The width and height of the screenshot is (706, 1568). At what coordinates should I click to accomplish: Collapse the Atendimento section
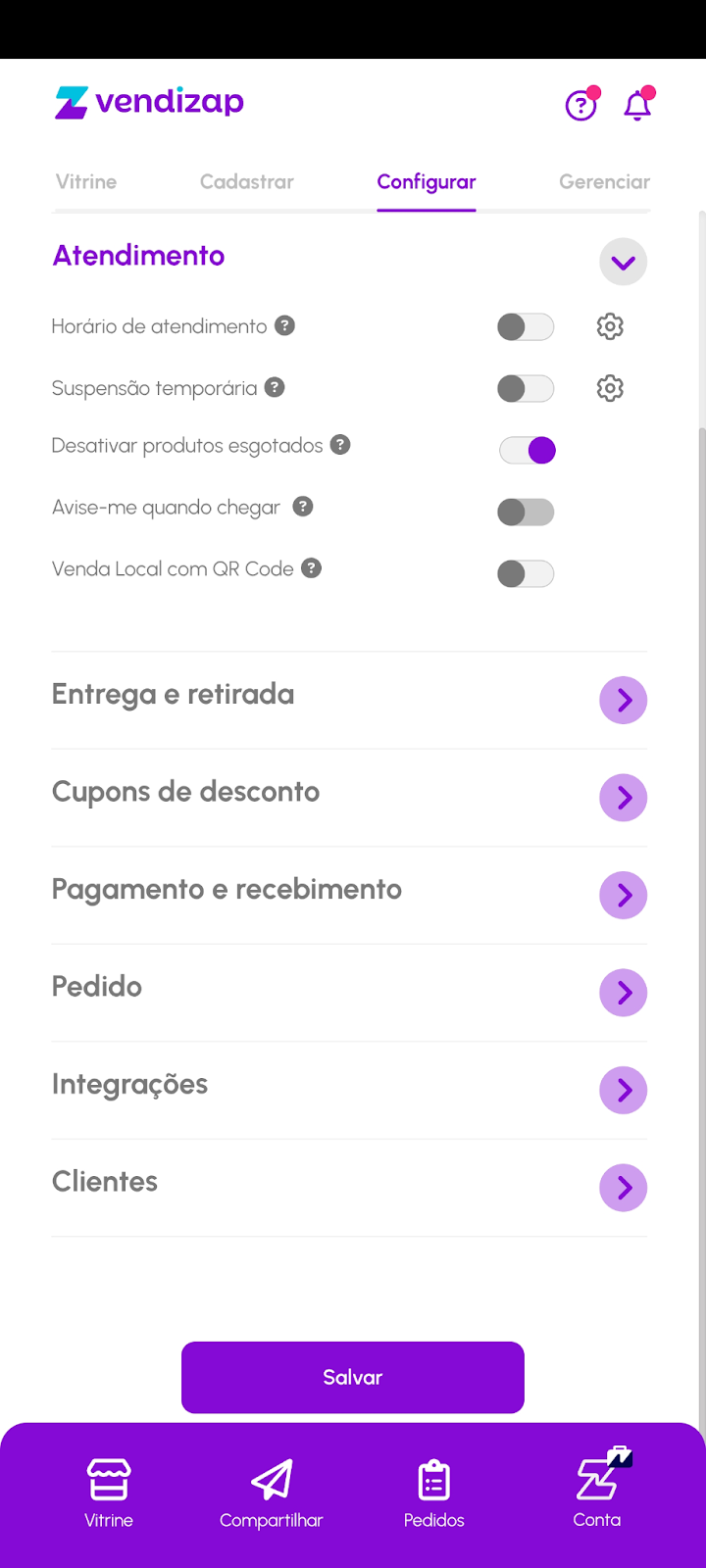click(x=623, y=263)
